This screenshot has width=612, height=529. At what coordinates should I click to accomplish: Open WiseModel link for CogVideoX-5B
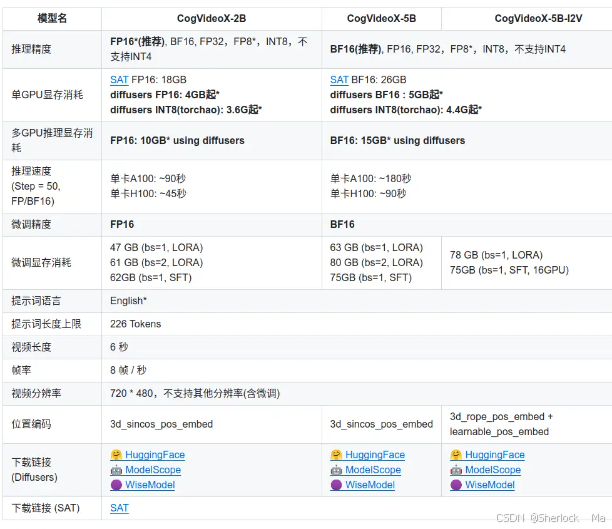click(x=370, y=485)
